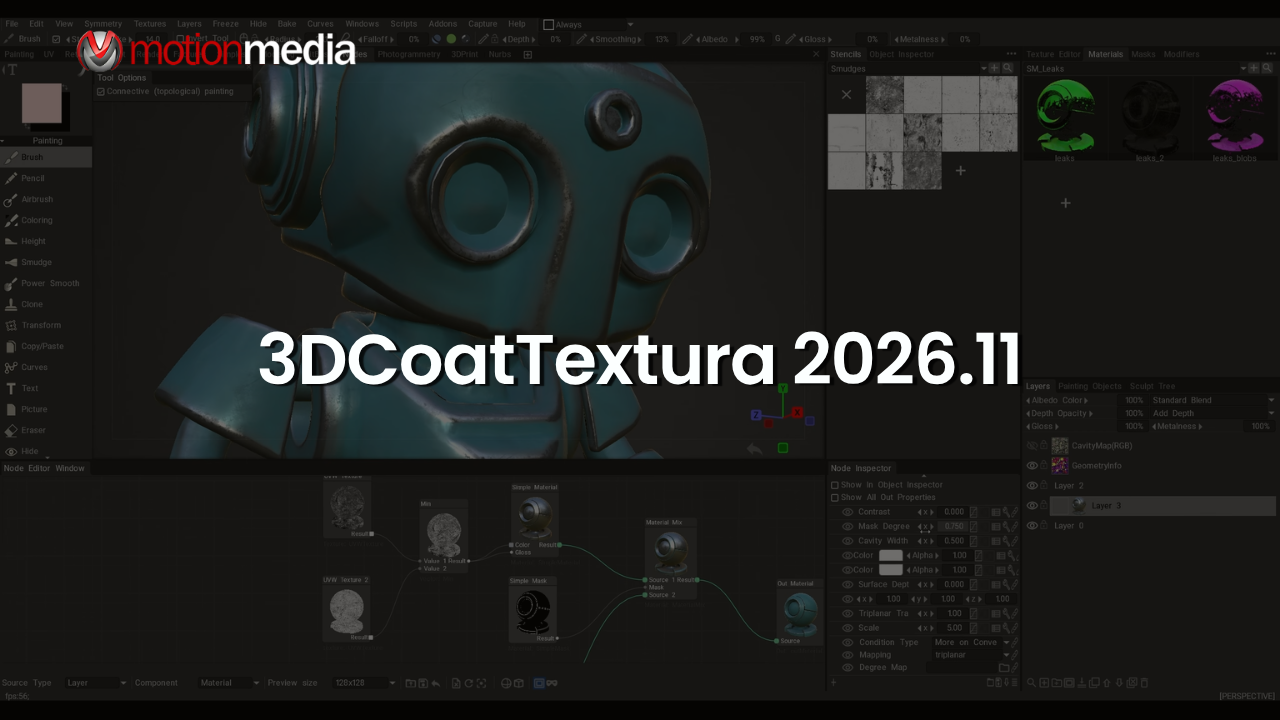Open the Source Type Layer dropdown
This screenshot has height=720, width=1280.
[x=96, y=683]
